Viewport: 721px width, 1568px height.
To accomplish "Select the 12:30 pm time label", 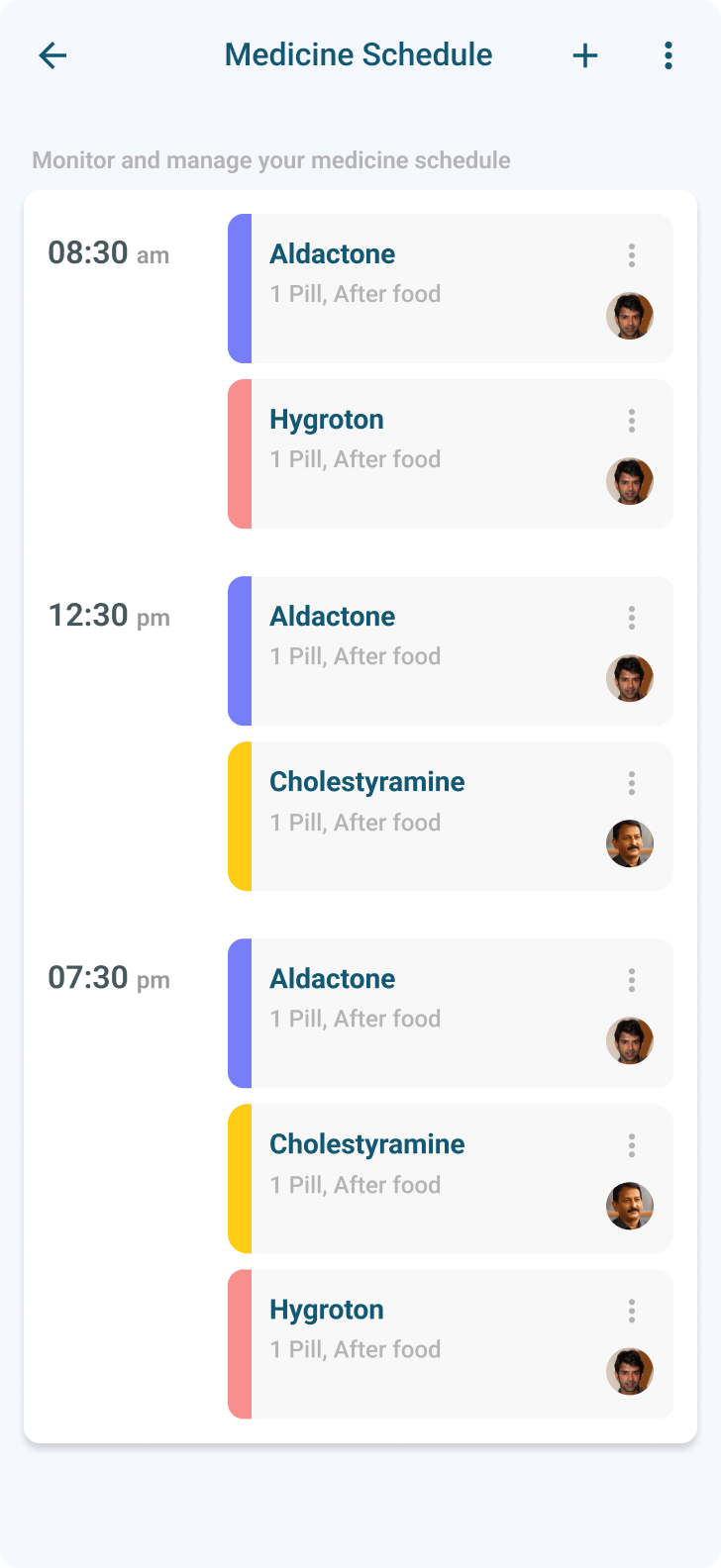I will point(109,616).
